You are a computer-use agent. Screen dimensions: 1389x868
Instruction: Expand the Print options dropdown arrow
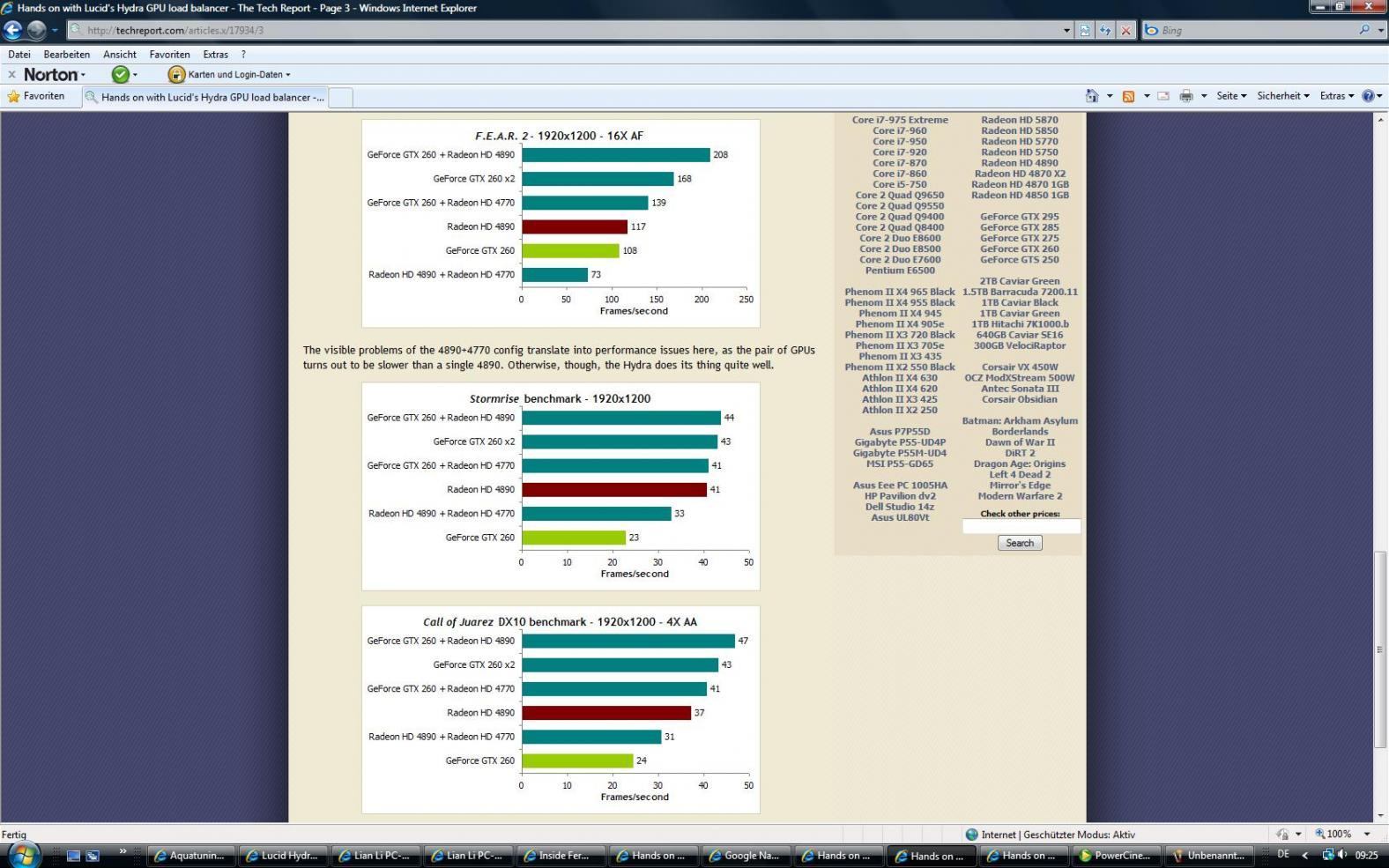point(1204,96)
